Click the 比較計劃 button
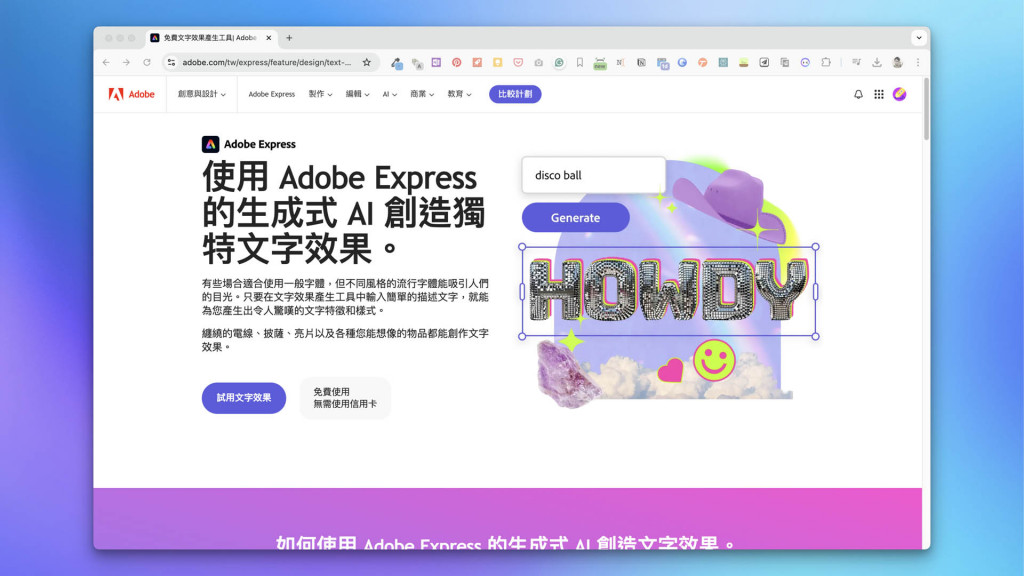The width and height of the screenshot is (1024, 576). (515, 94)
